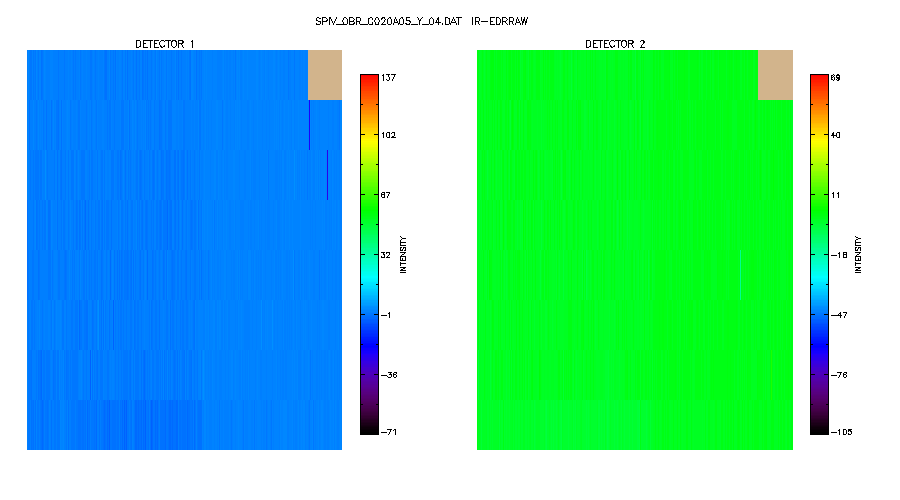
Task: Click the tan missing-data block in Detector 2
Action: pyautogui.click(x=775, y=75)
